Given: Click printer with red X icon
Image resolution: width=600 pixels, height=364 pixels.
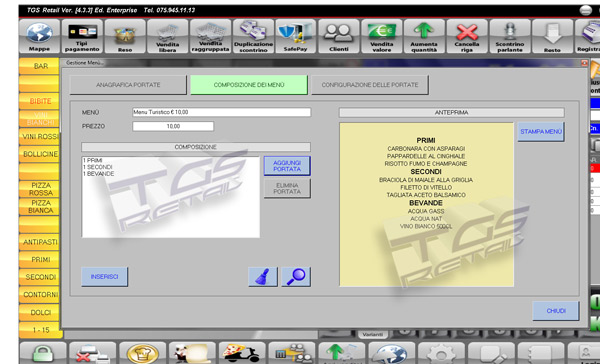Looking at the screenshot, I should point(93,353).
